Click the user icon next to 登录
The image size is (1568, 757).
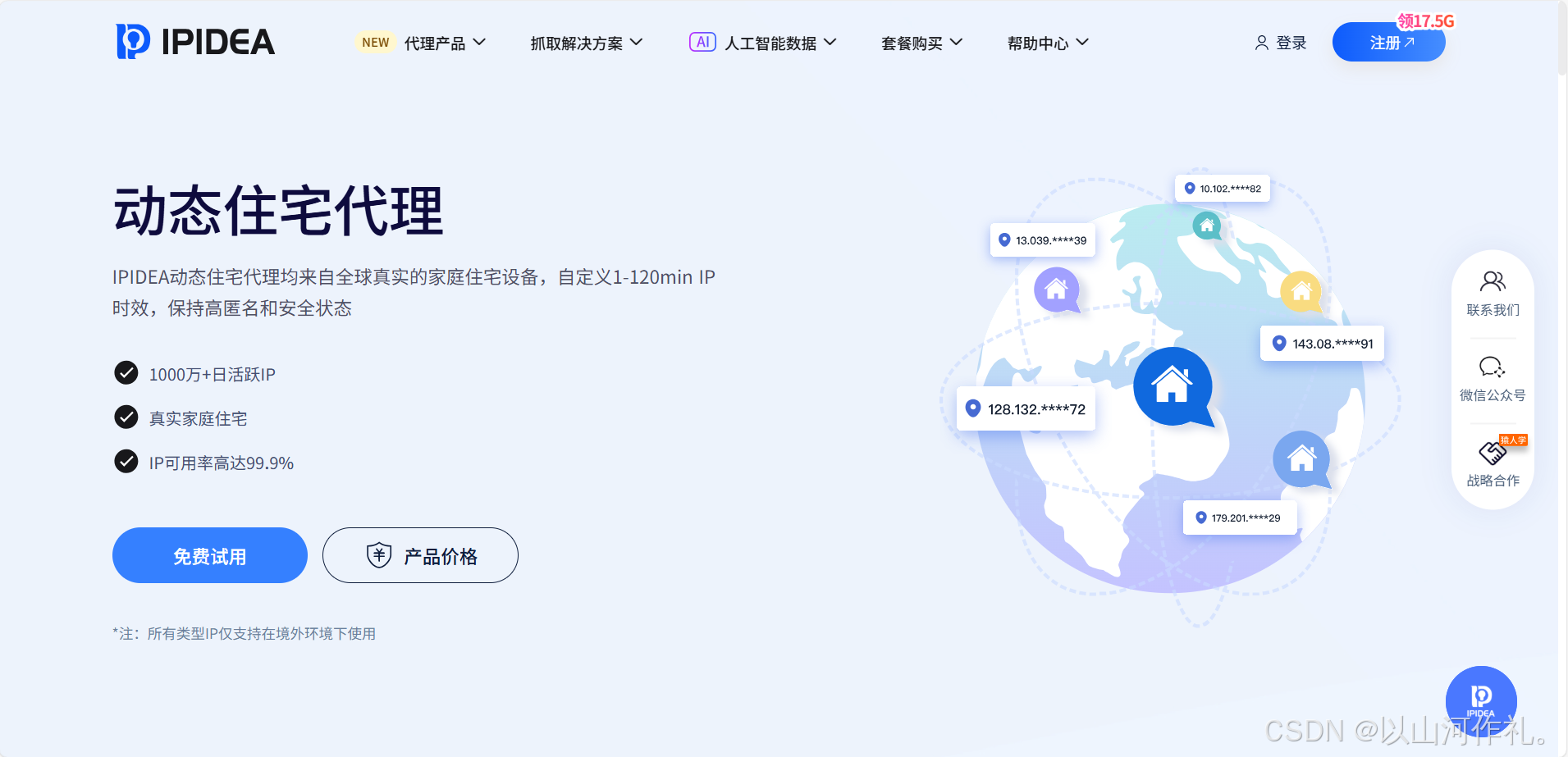point(1262,43)
